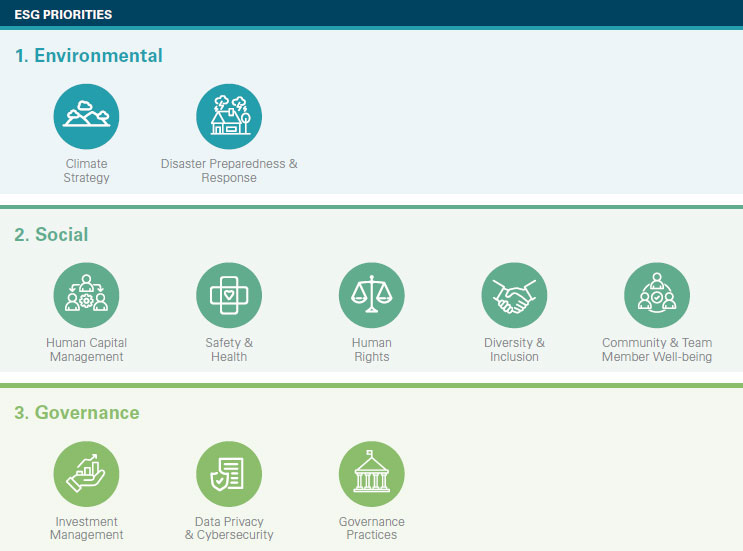Click the Safety & Health bandage icon
The width and height of the screenshot is (743, 551).
tap(229, 295)
